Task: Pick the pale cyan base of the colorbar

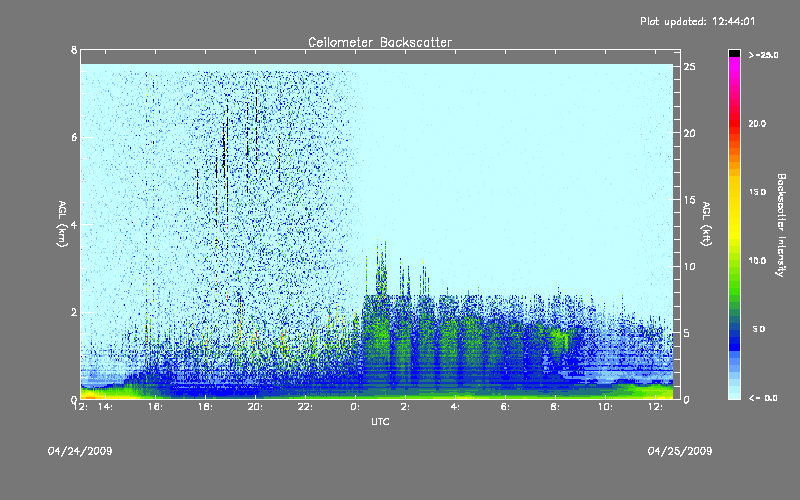Action: 734,394
